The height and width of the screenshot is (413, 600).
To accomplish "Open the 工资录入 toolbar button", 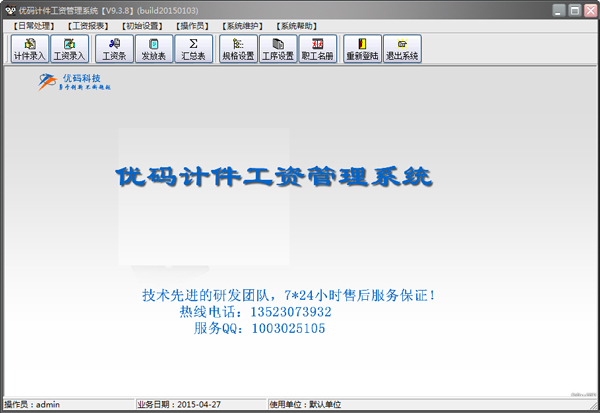I will pyautogui.click(x=70, y=49).
